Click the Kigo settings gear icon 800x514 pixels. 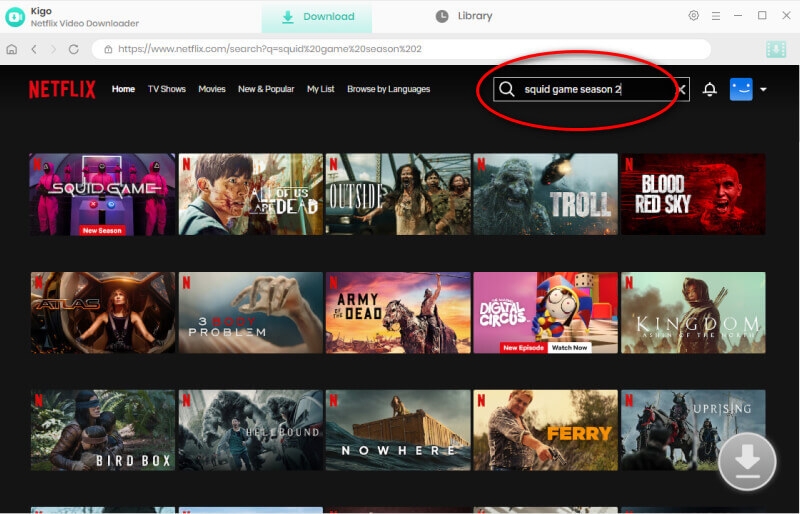click(694, 16)
